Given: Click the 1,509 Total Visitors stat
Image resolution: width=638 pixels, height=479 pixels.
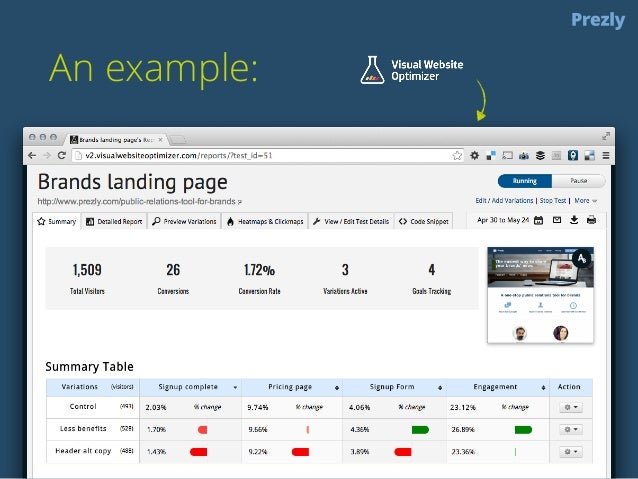Looking at the screenshot, I should click(87, 278).
